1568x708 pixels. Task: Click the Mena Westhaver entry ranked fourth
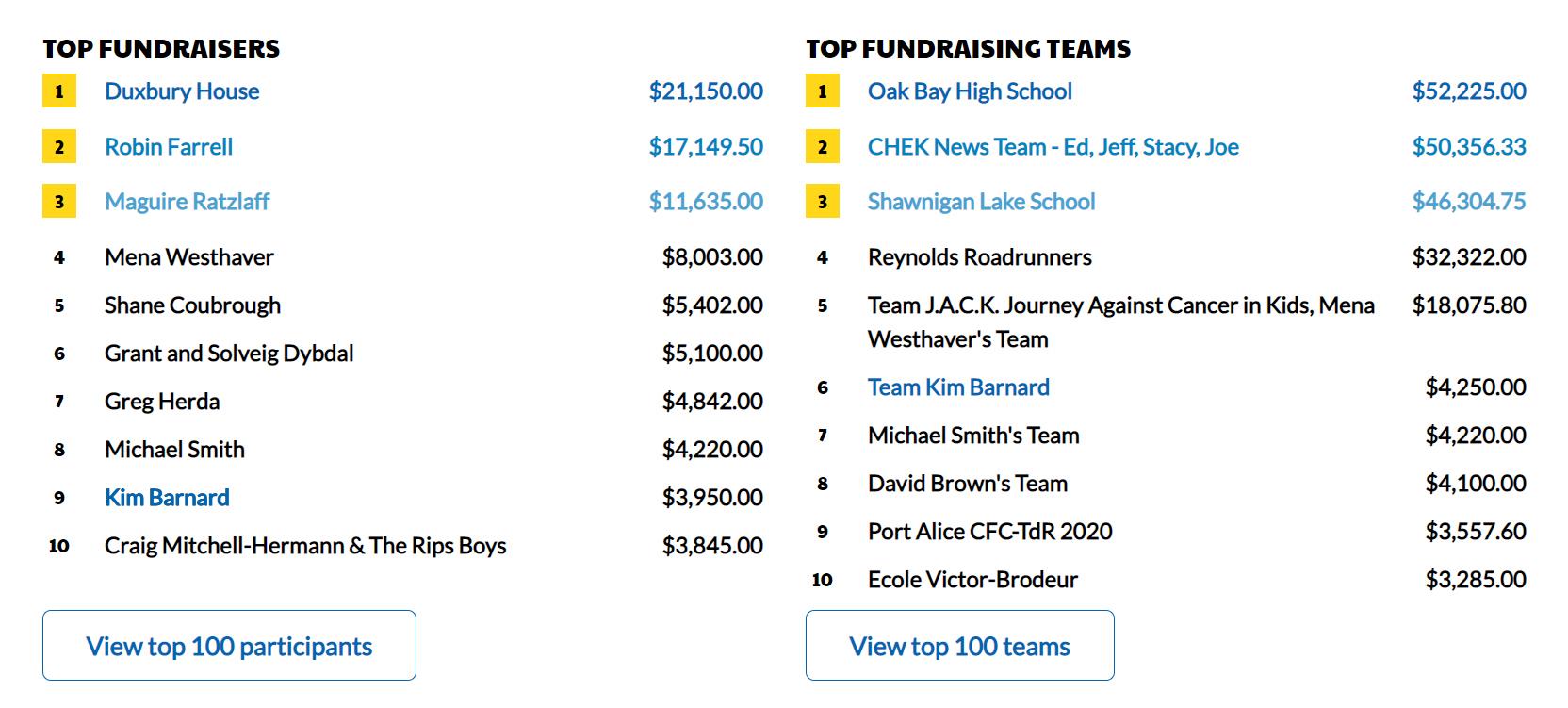coord(188,257)
